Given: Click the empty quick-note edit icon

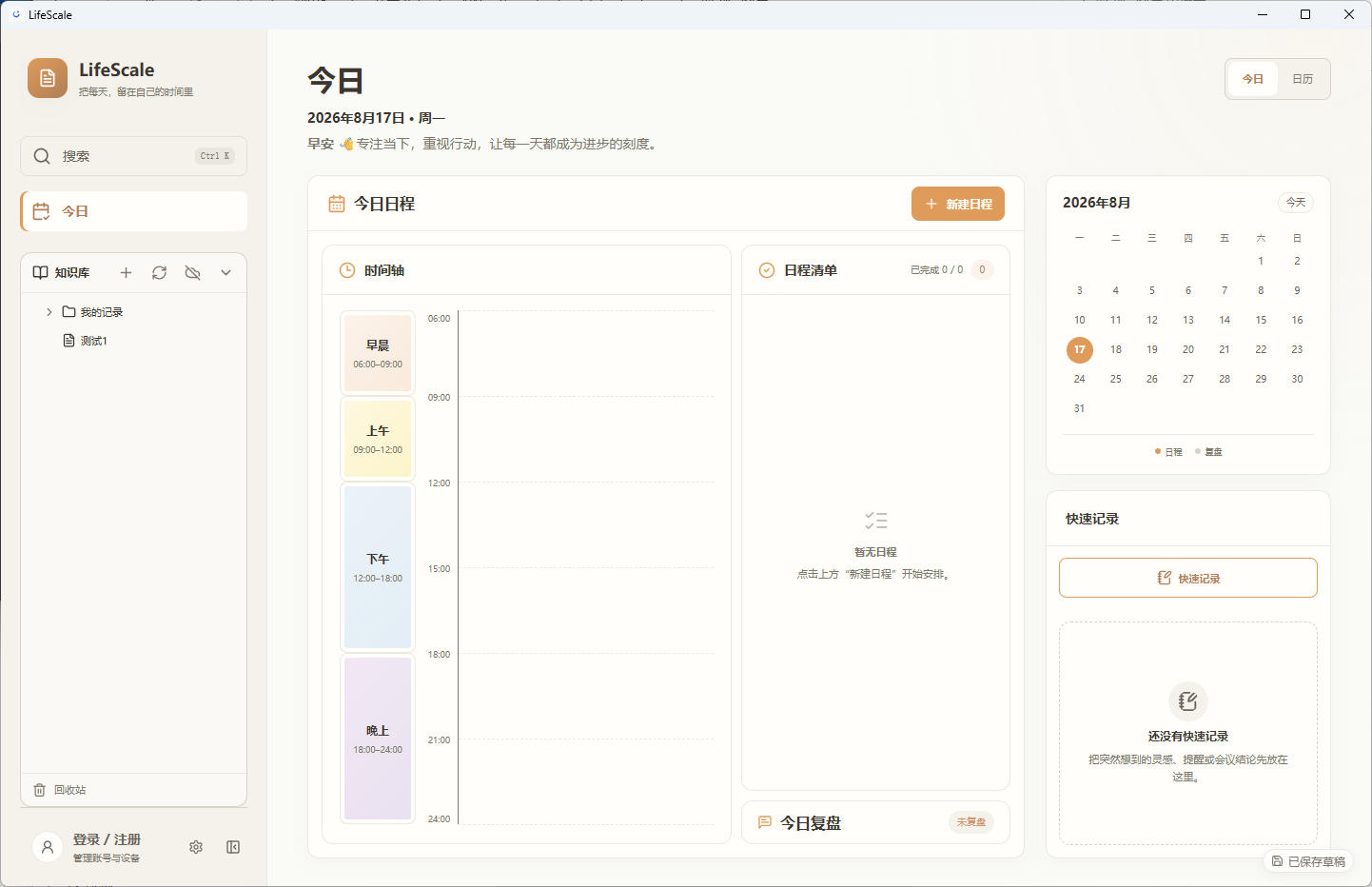Looking at the screenshot, I should click(1188, 701).
